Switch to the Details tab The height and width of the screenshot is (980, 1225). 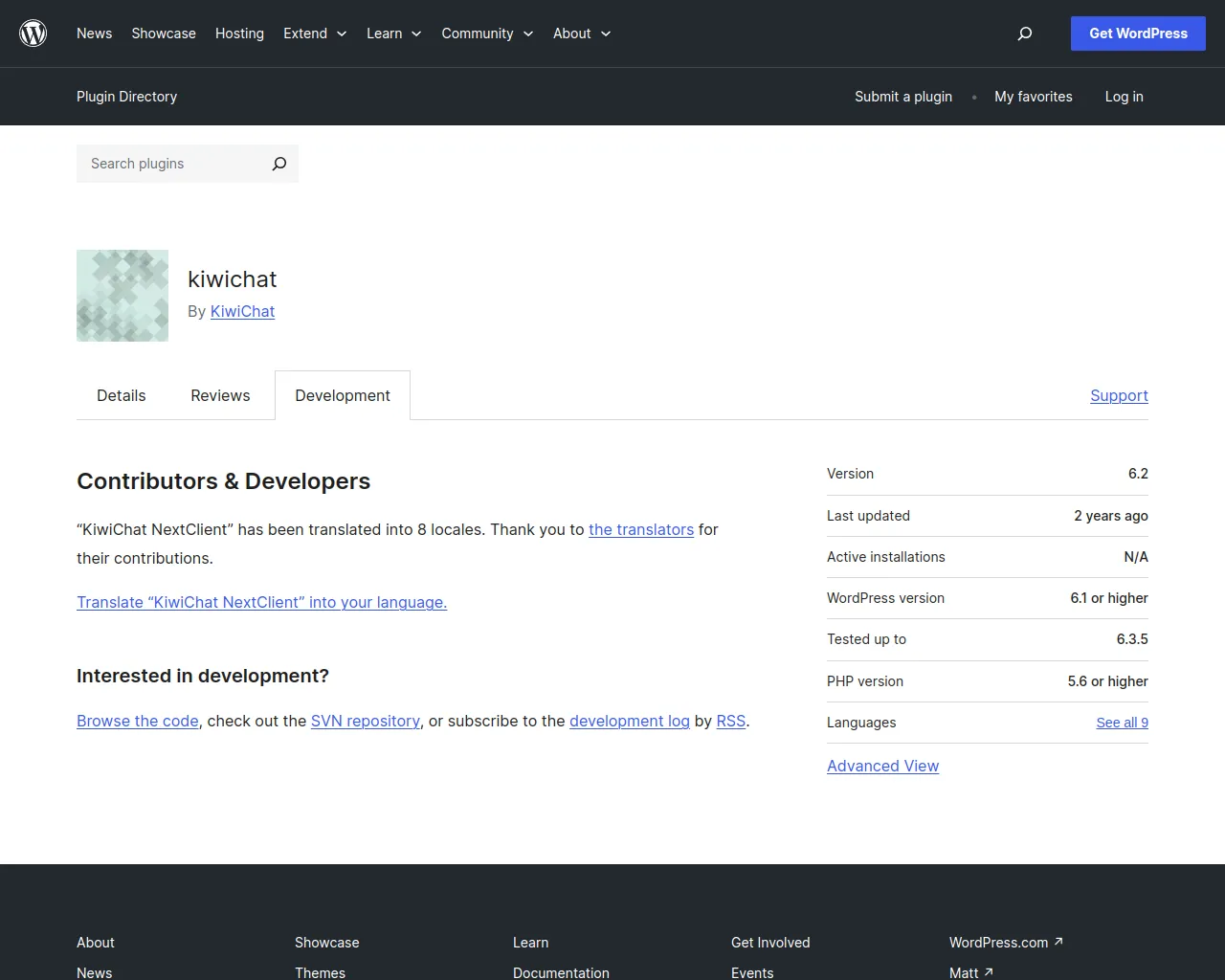click(x=122, y=395)
